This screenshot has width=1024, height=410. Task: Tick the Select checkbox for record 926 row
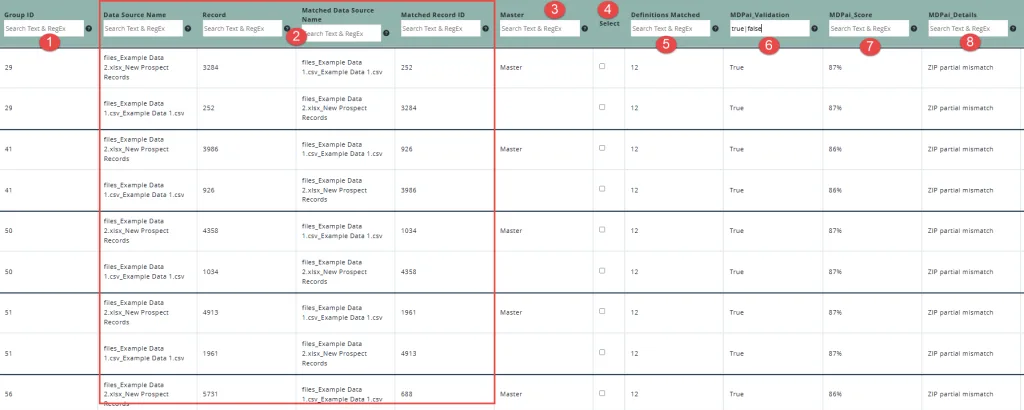pyautogui.click(x=602, y=189)
